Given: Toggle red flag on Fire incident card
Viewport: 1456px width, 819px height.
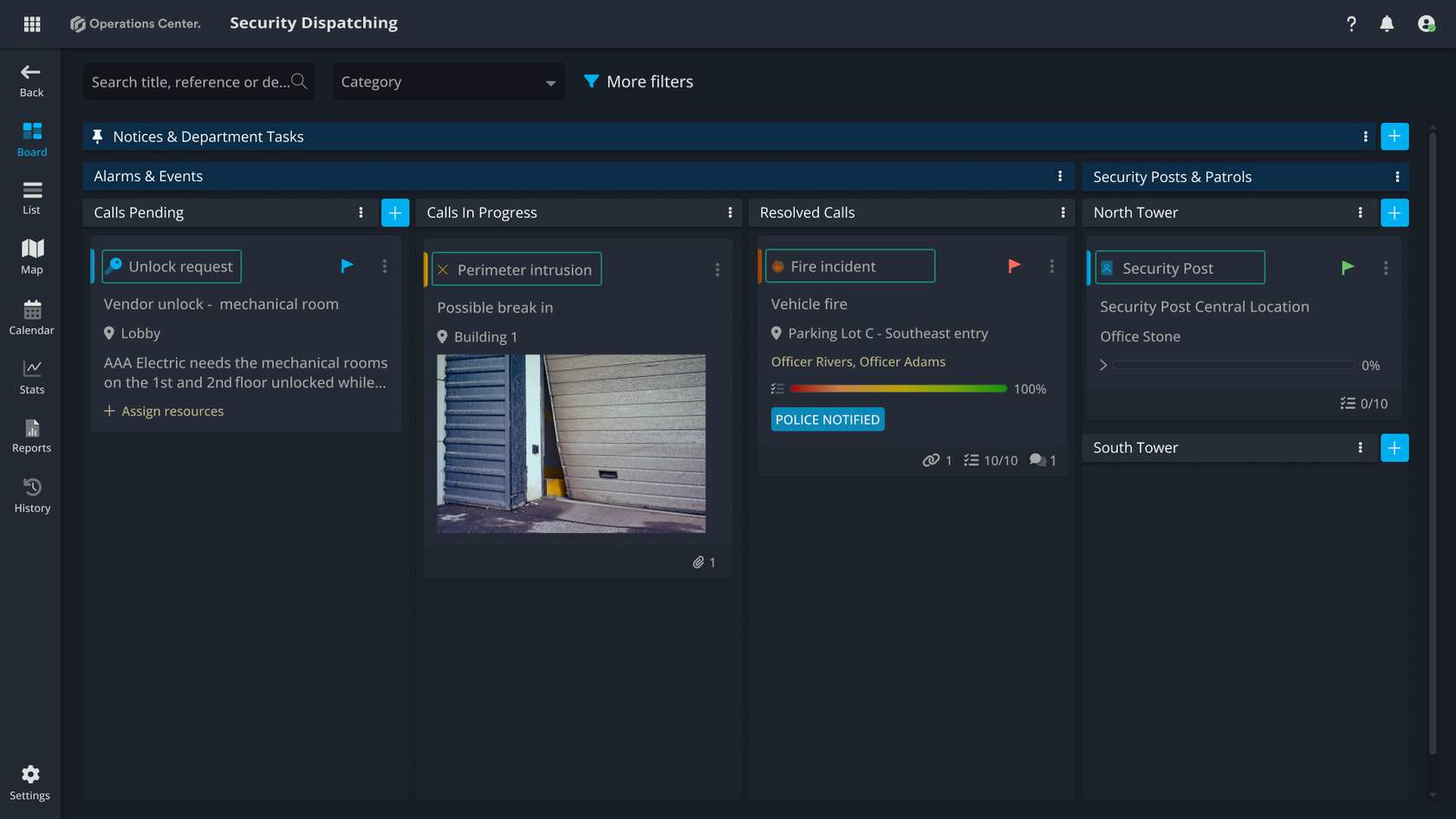Looking at the screenshot, I should [x=1014, y=266].
